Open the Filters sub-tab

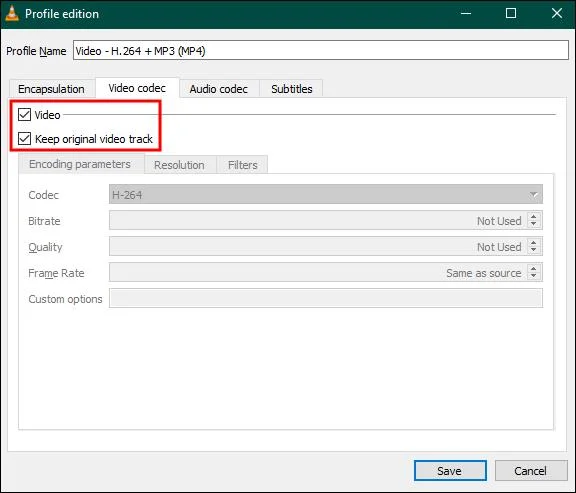coord(242,165)
